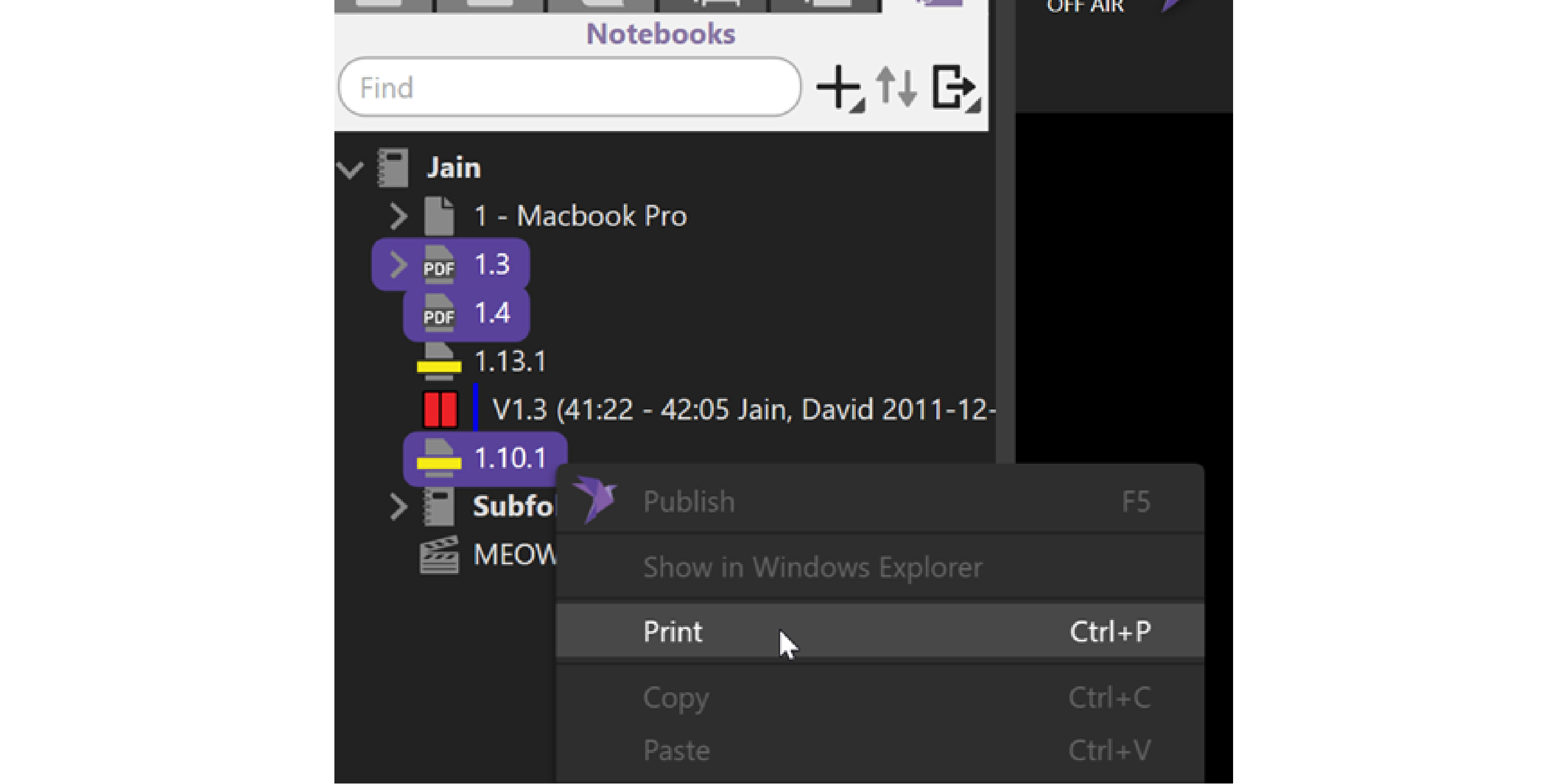Click the red video icon for V1.3
Viewport: 1568px width, 784px height.
(440, 409)
